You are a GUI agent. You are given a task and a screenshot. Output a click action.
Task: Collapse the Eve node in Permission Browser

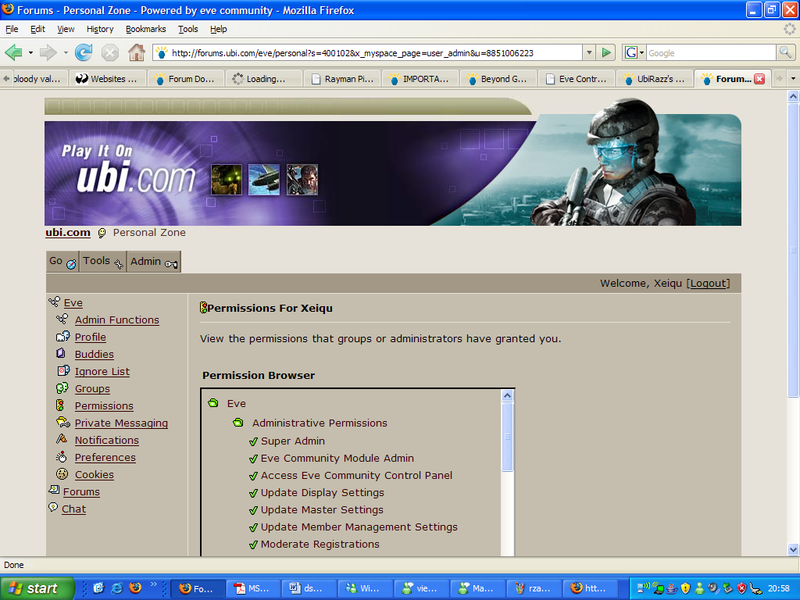coord(213,403)
